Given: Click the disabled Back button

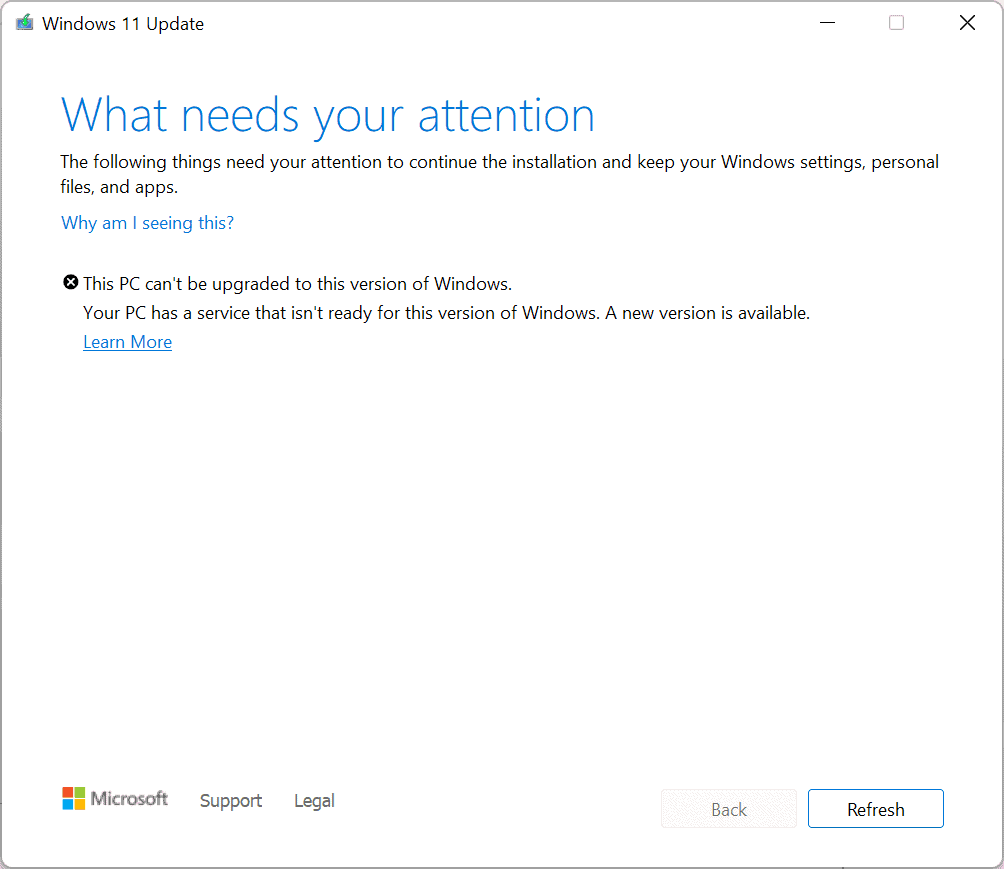Looking at the screenshot, I should pyautogui.click(x=729, y=809).
